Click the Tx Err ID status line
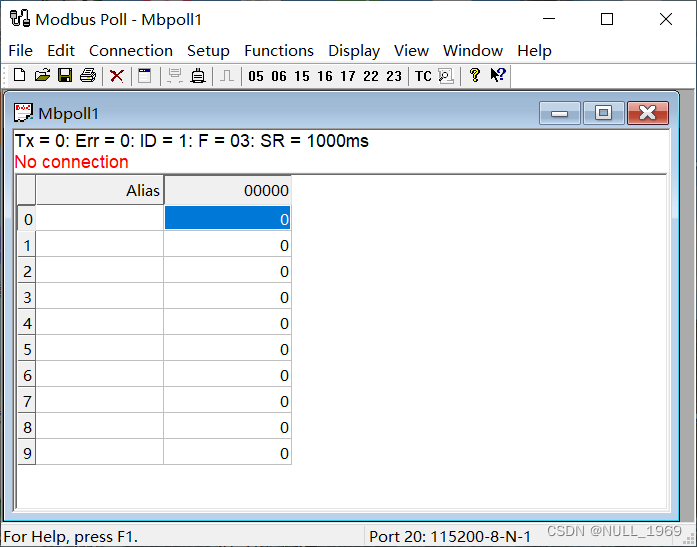 coord(192,141)
